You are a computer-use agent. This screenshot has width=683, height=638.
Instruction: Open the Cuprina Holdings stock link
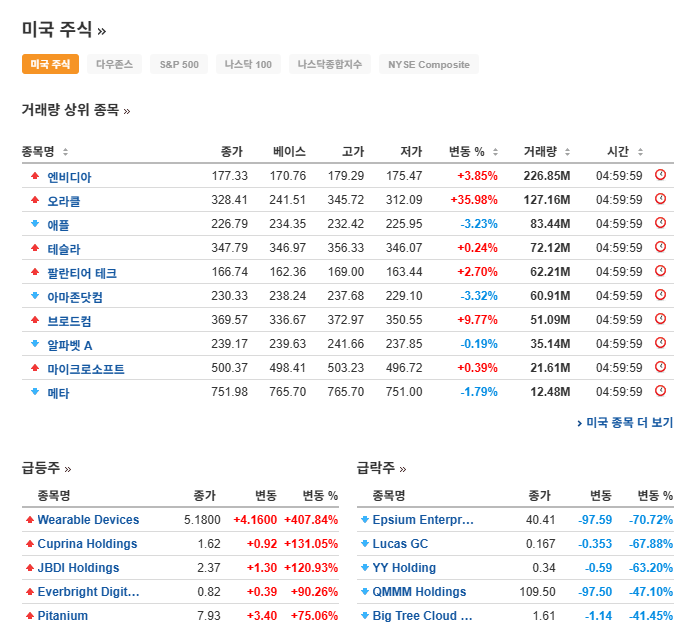click(87, 543)
